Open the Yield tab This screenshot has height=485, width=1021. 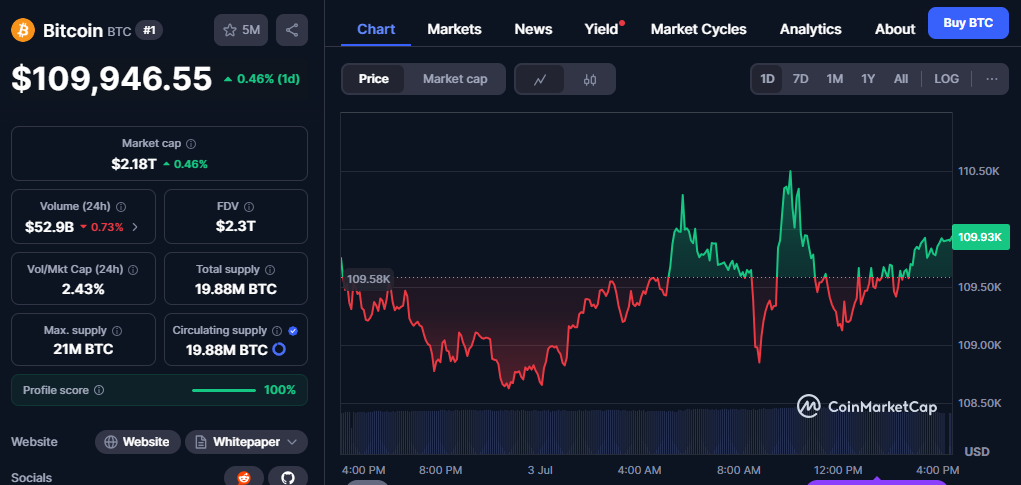pos(601,29)
